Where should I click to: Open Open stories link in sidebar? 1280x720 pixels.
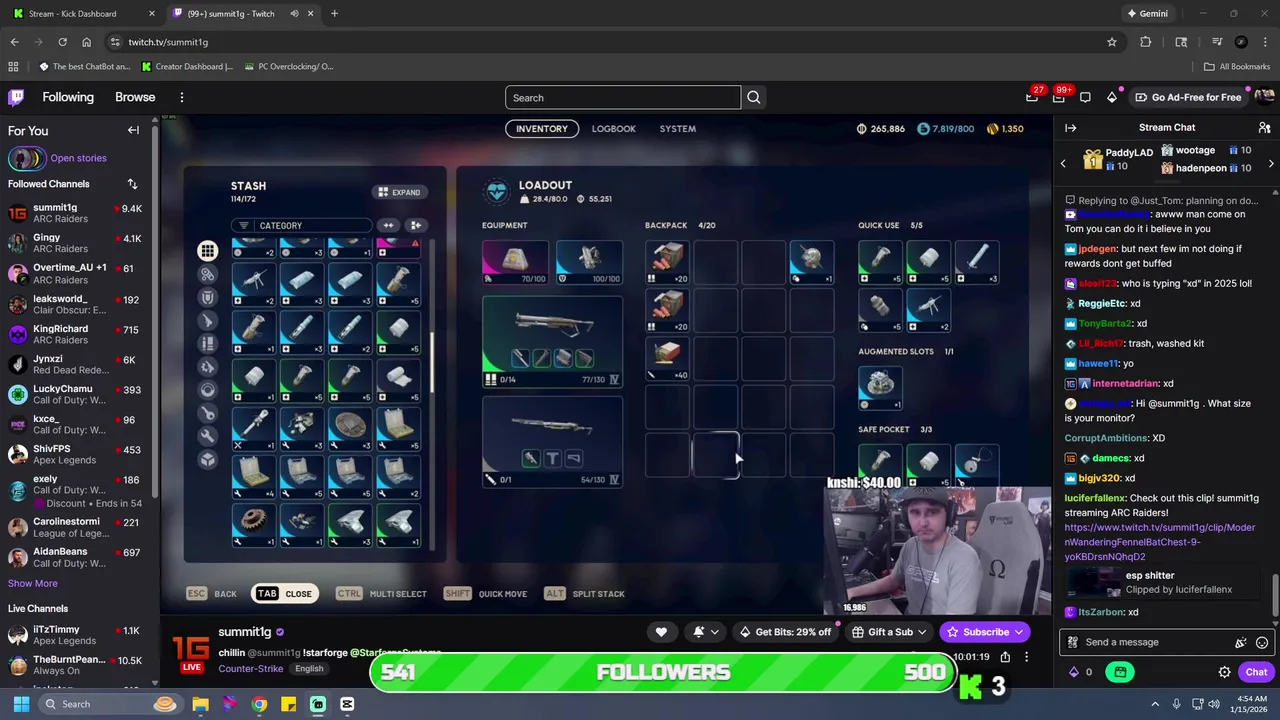78,158
